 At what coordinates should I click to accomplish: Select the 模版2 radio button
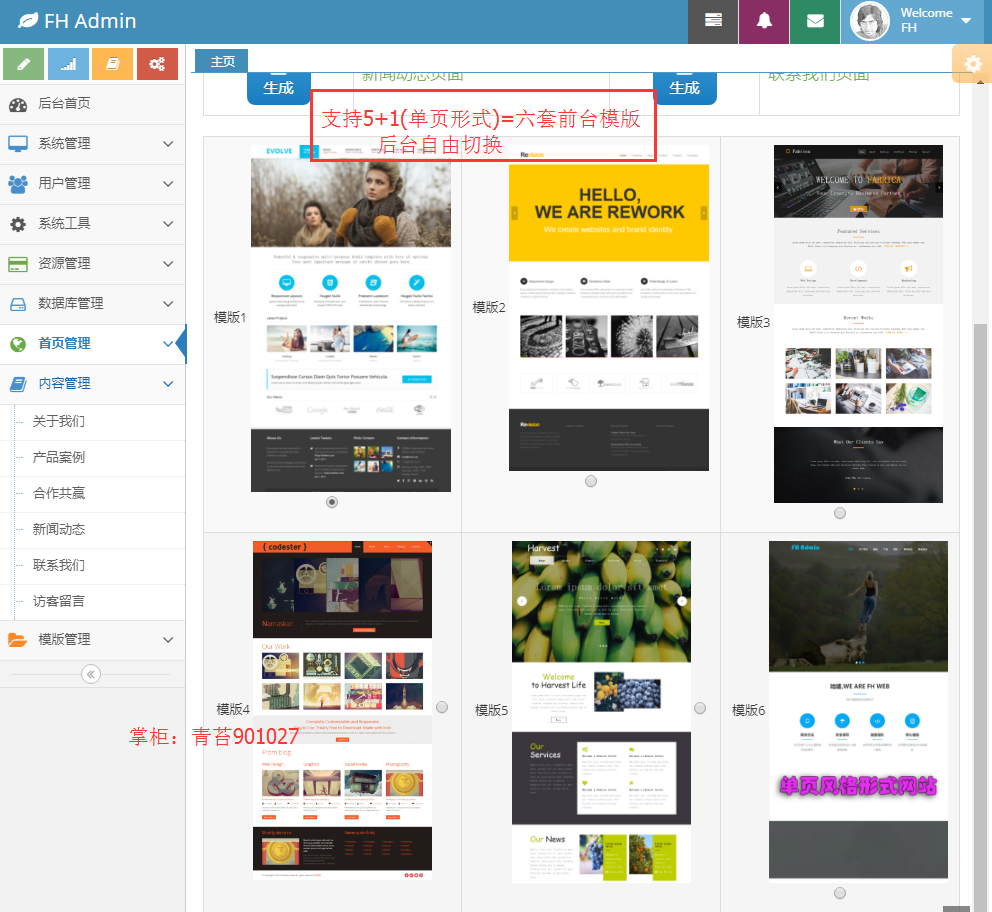[x=591, y=481]
